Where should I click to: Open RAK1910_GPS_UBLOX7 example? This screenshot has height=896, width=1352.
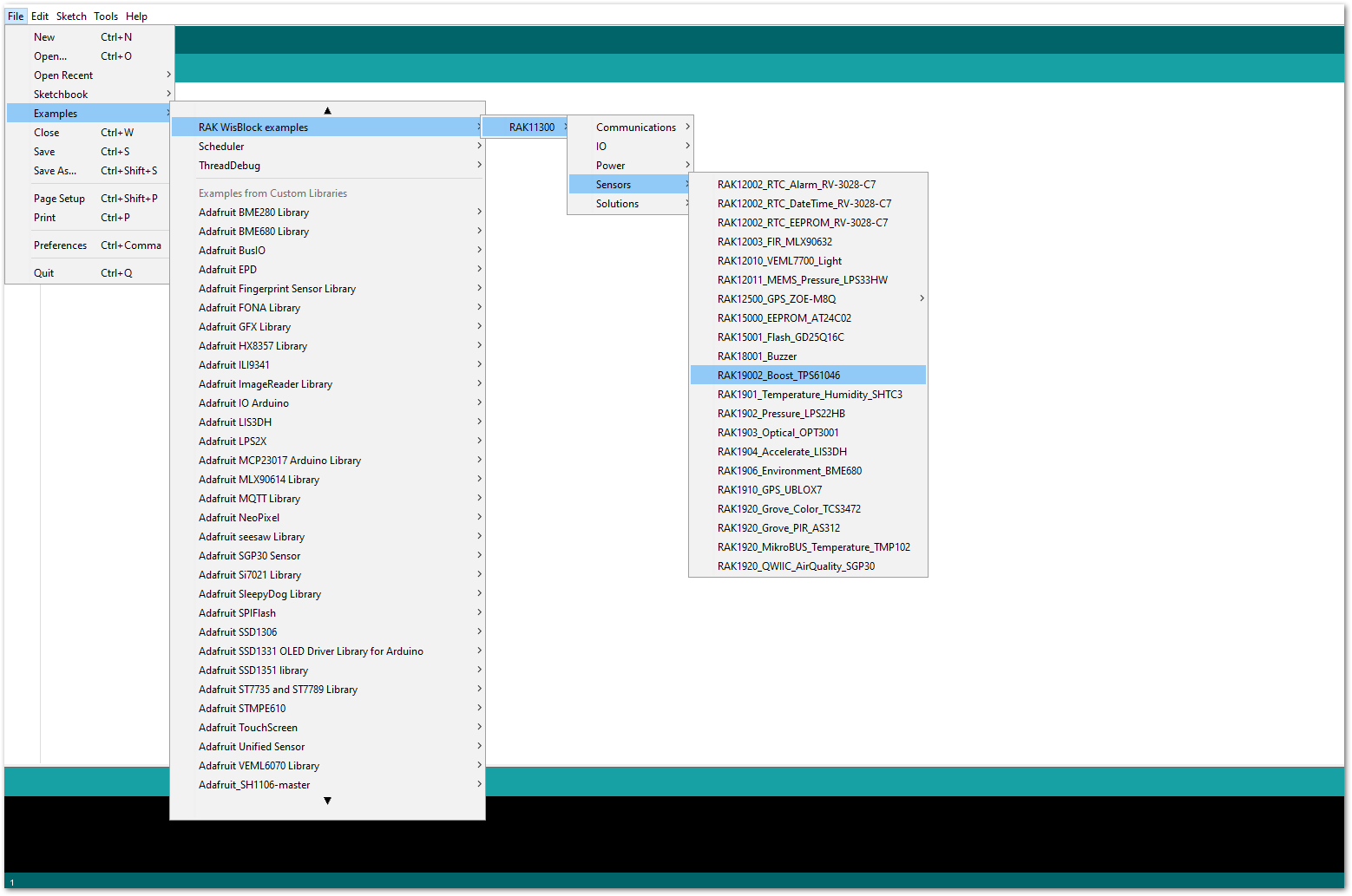[x=808, y=490]
